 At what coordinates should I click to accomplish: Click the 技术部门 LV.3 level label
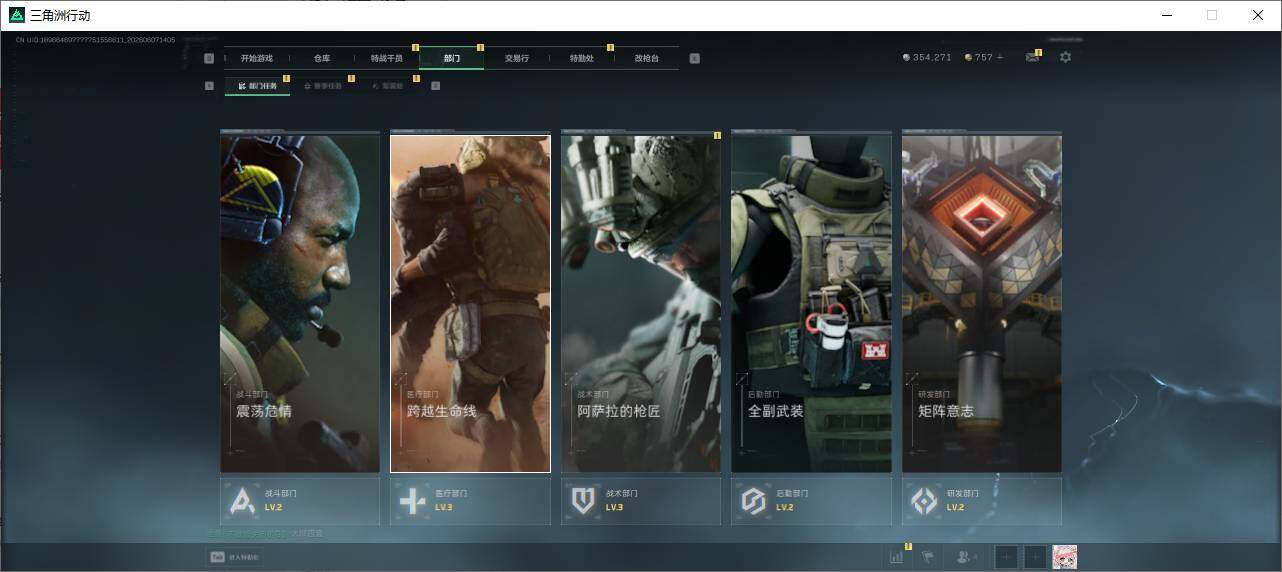[x=614, y=508]
